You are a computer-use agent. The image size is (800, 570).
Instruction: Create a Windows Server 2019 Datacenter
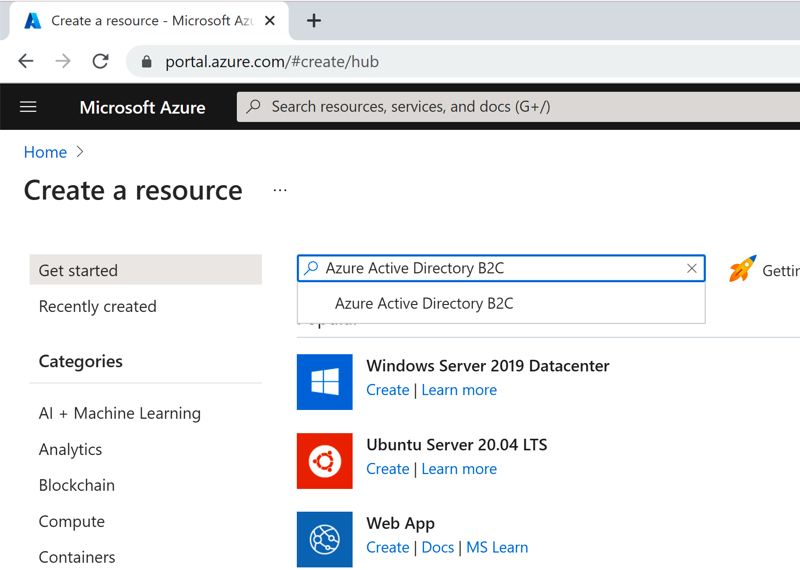tap(388, 390)
